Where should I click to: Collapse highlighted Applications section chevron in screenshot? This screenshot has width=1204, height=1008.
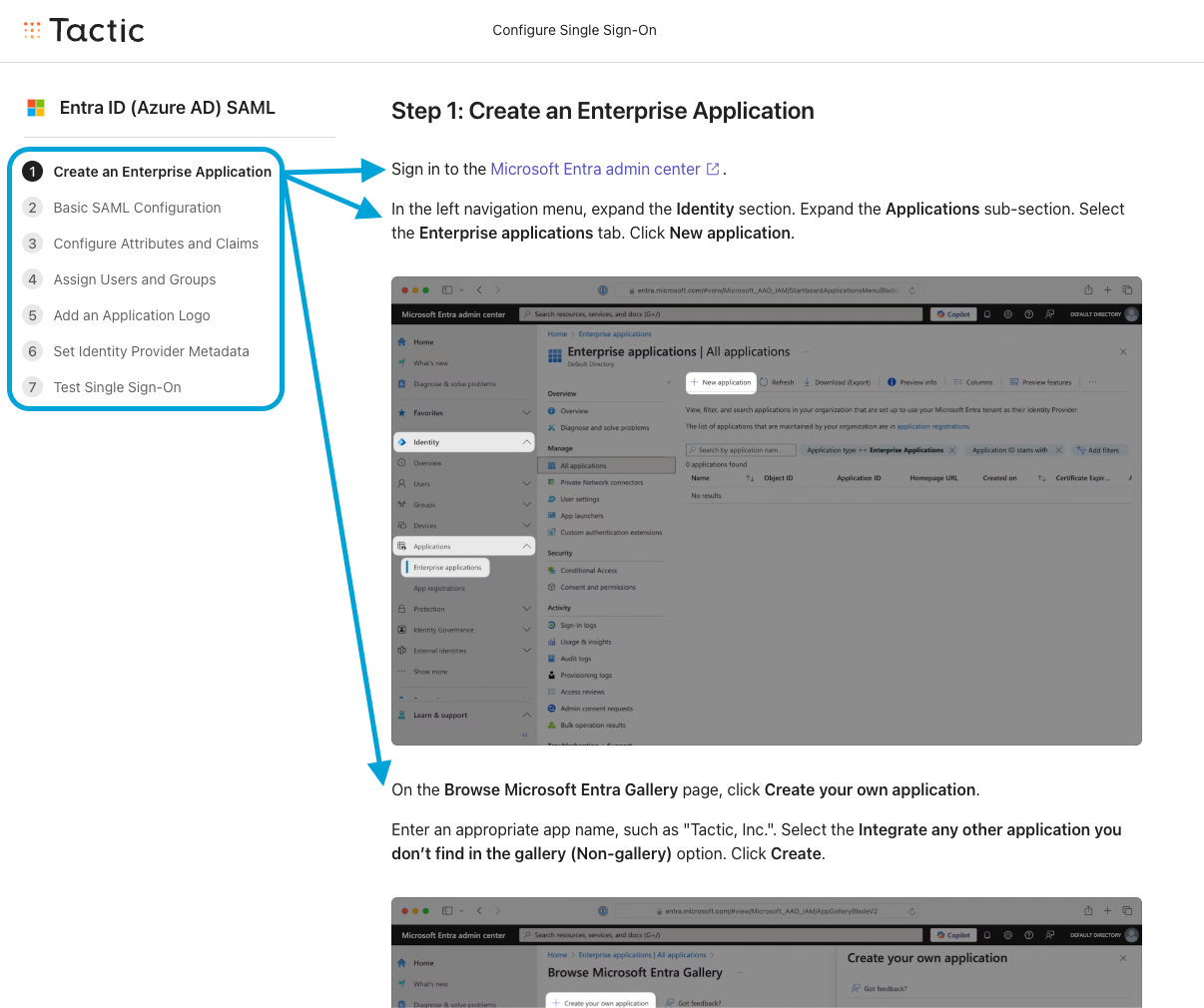pos(526,547)
